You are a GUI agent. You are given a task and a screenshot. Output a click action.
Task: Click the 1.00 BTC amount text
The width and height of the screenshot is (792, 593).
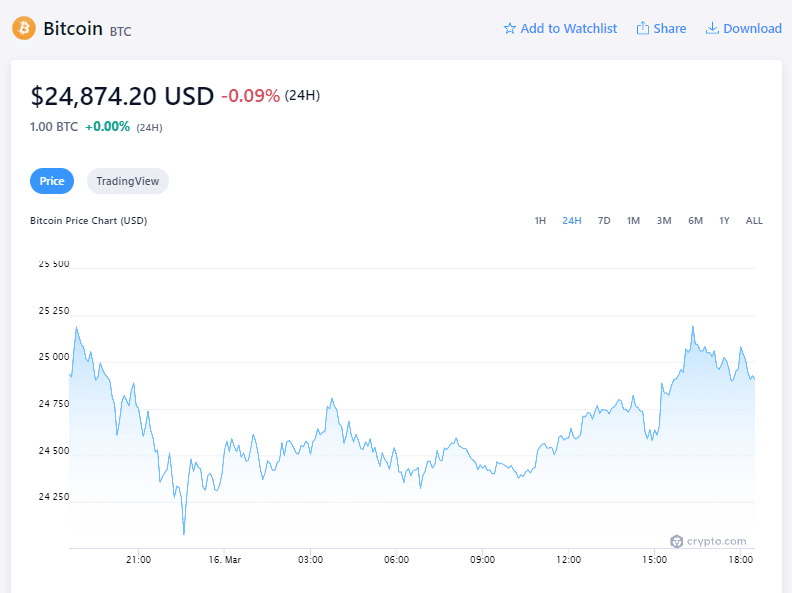pyautogui.click(x=54, y=126)
